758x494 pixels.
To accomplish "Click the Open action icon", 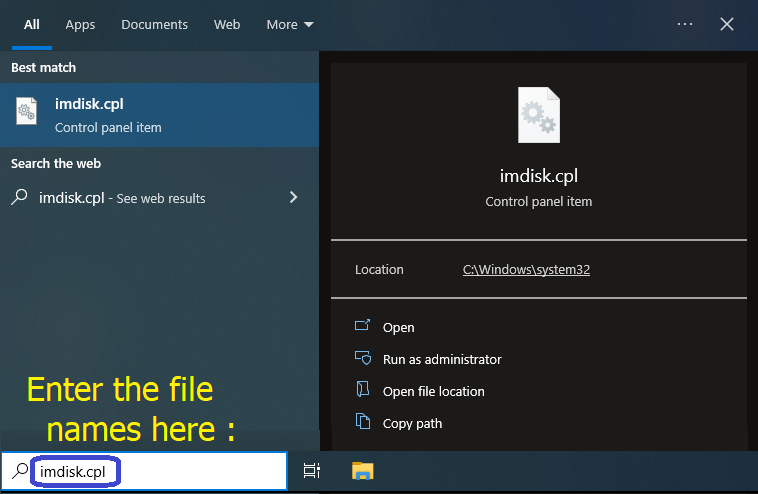I will coord(363,325).
